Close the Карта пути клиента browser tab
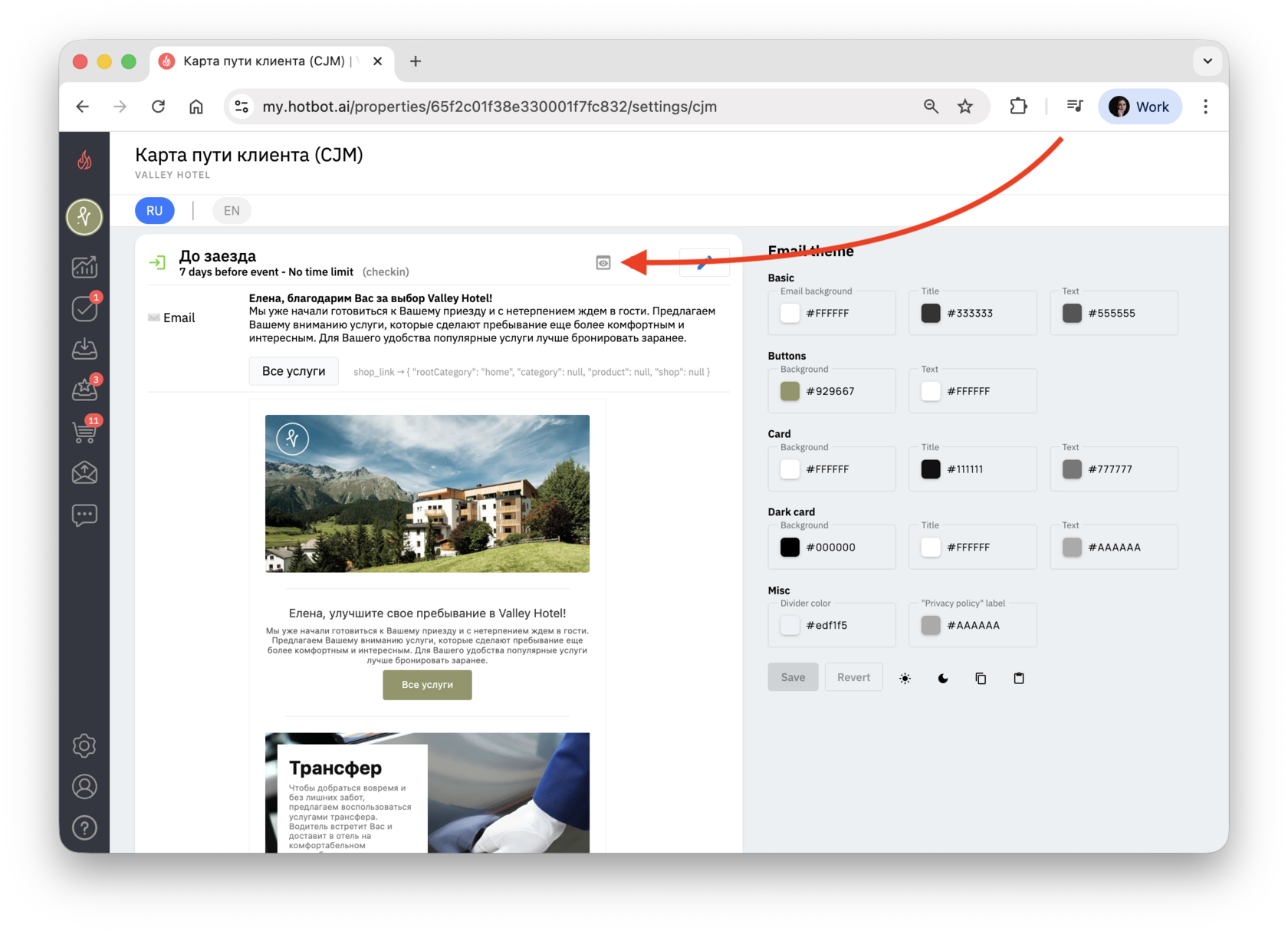This screenshot has height=931, width=1288. 377,61
